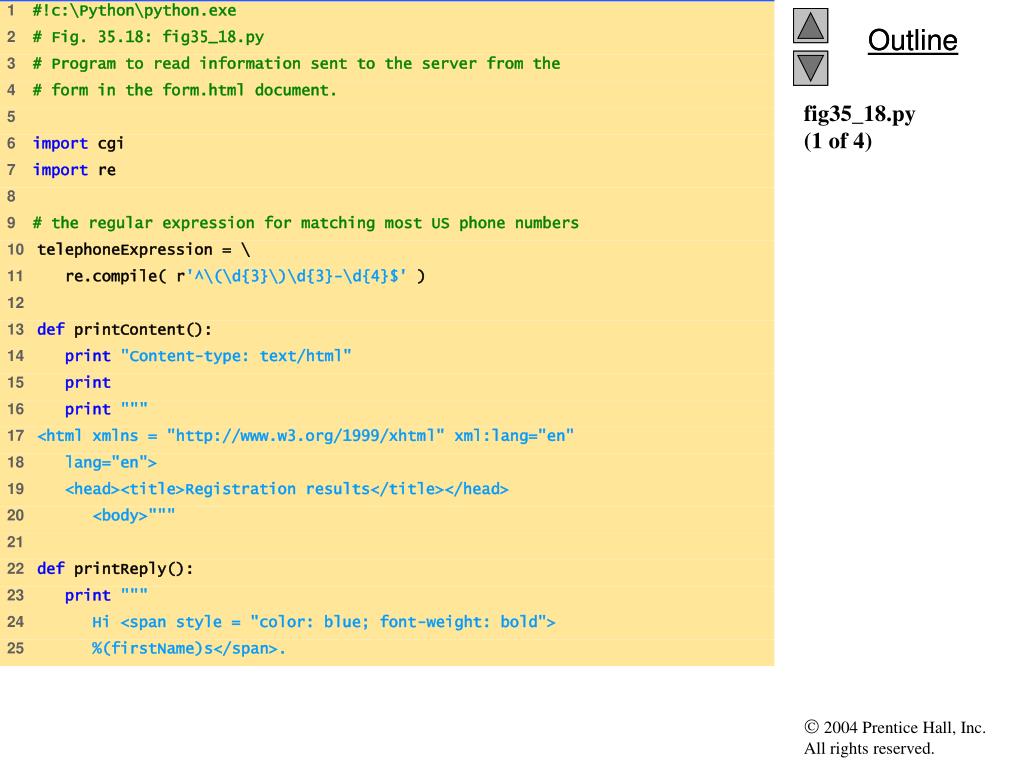Click the 'print """' statement on line 16
This screenshot has height=768, width=1024.
point(106,409)
